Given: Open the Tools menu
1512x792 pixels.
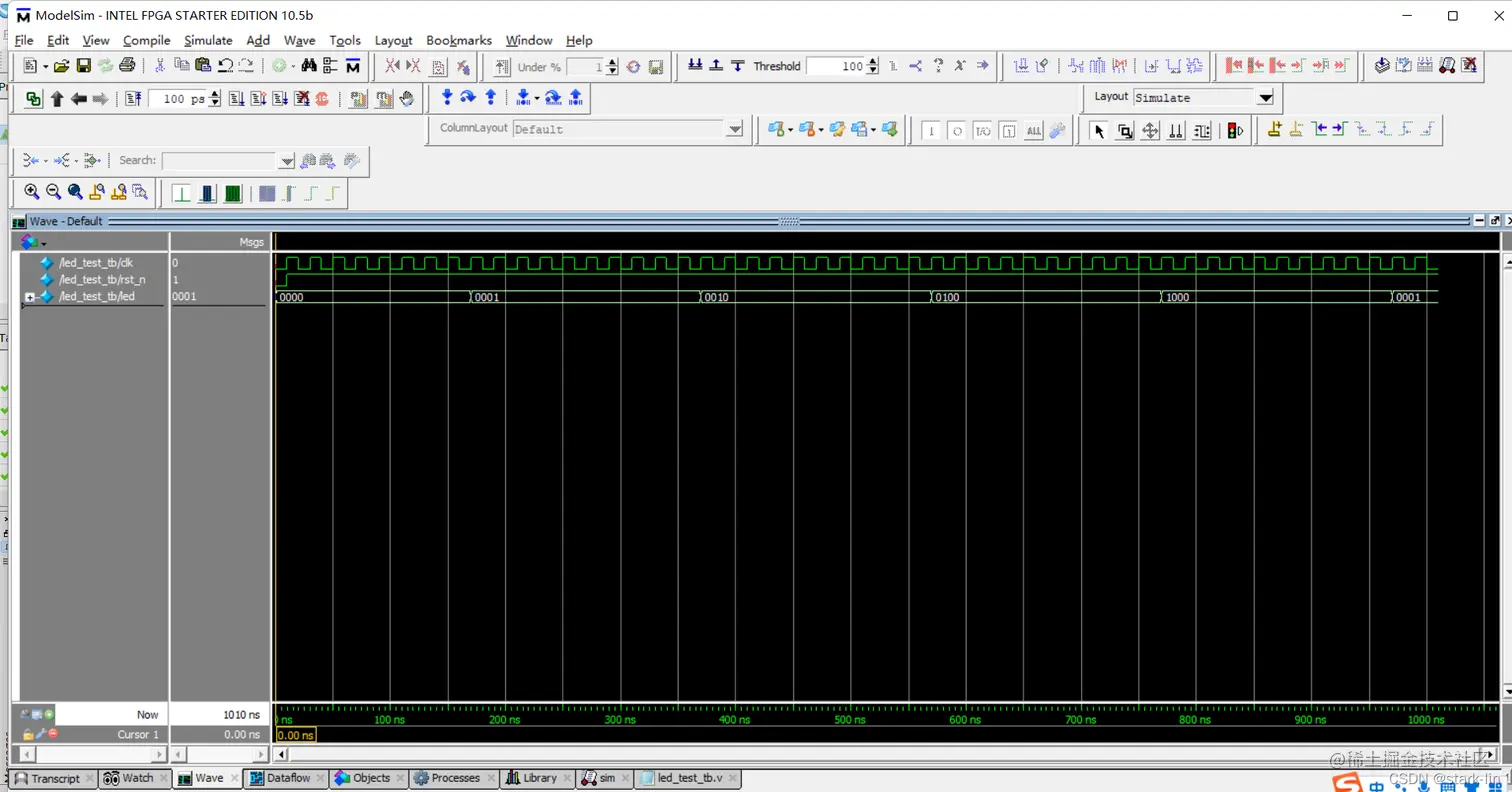Looking at the screenshot, I should [x=345, y=40].
